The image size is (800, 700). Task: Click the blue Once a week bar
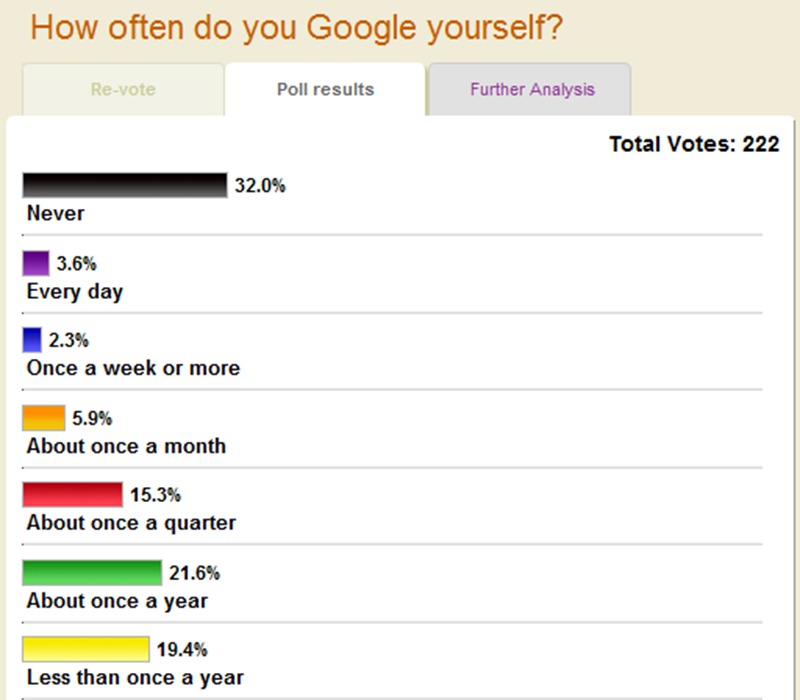point(32,340)
